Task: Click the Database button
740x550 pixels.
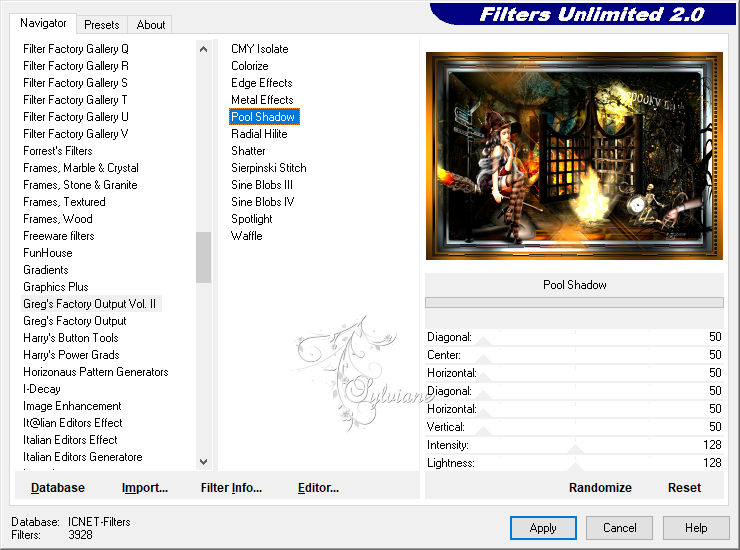Action: (58, 488)
